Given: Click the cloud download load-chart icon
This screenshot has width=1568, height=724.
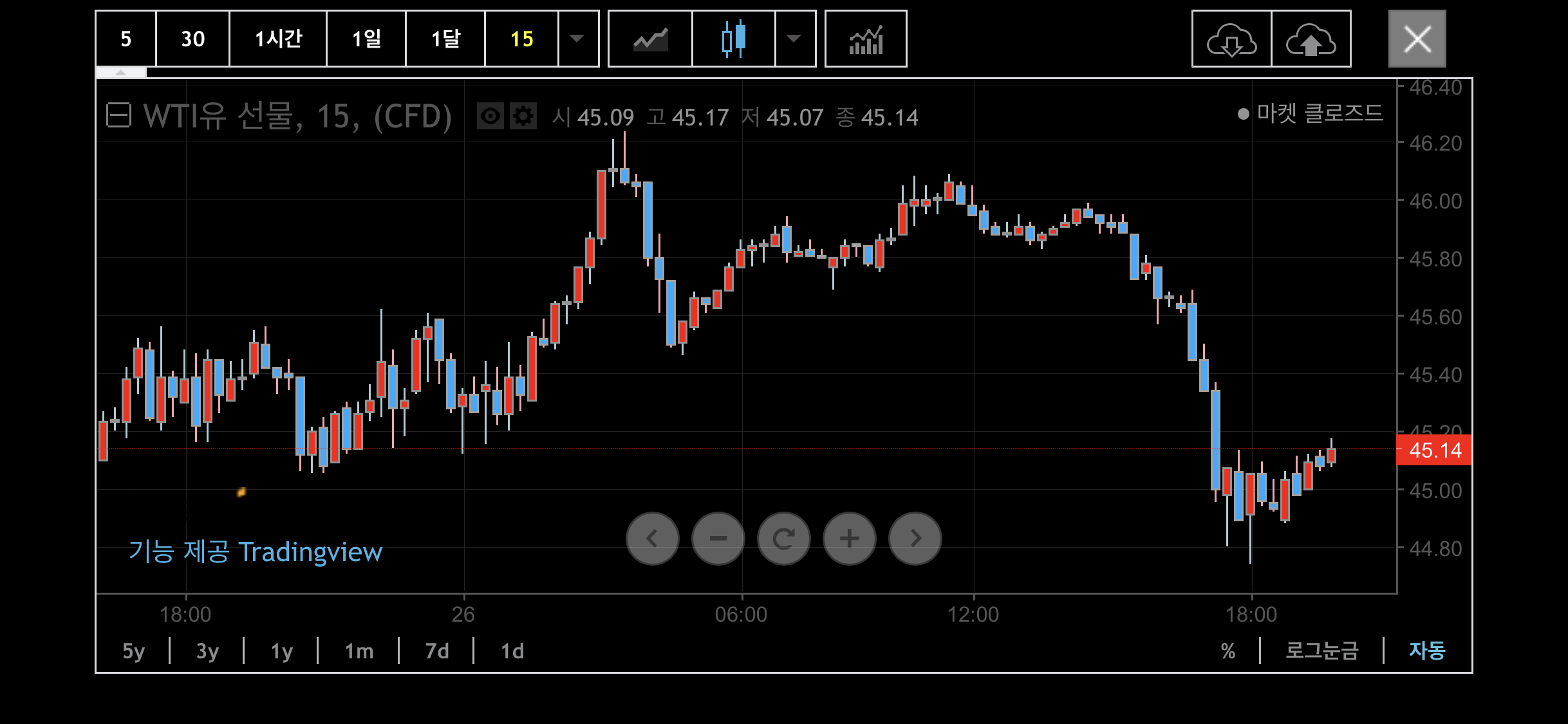Looking at the screenshot, I should (x=1231, y=39).
